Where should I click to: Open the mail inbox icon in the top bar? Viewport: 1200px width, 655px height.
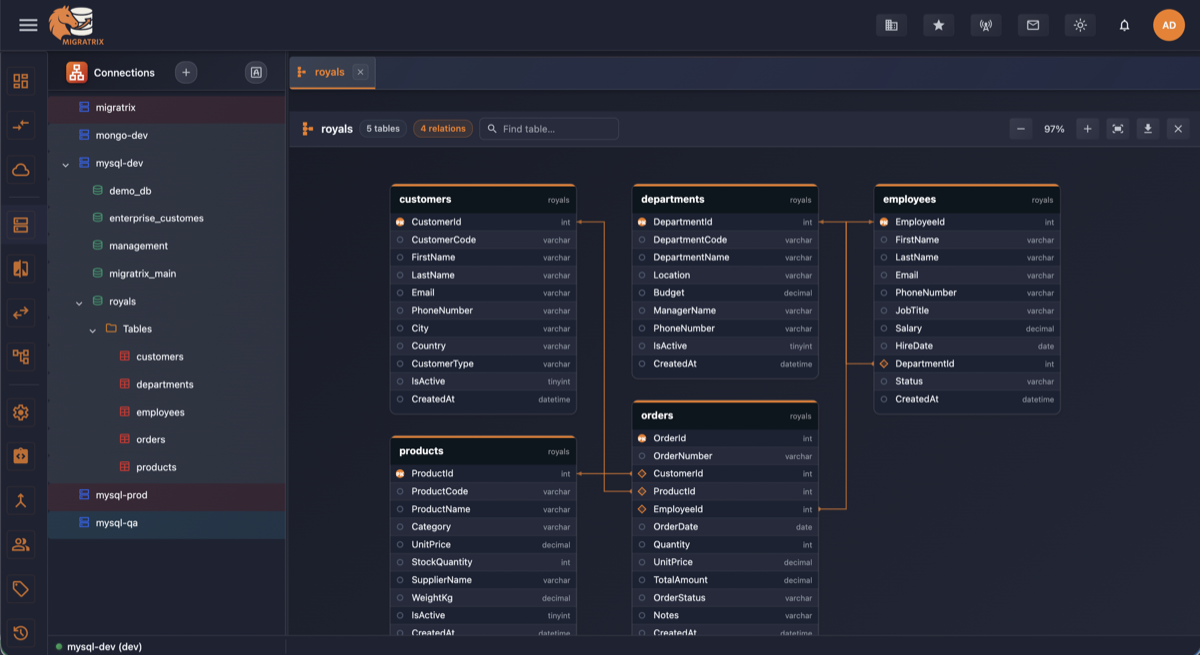coord(1033,24)
